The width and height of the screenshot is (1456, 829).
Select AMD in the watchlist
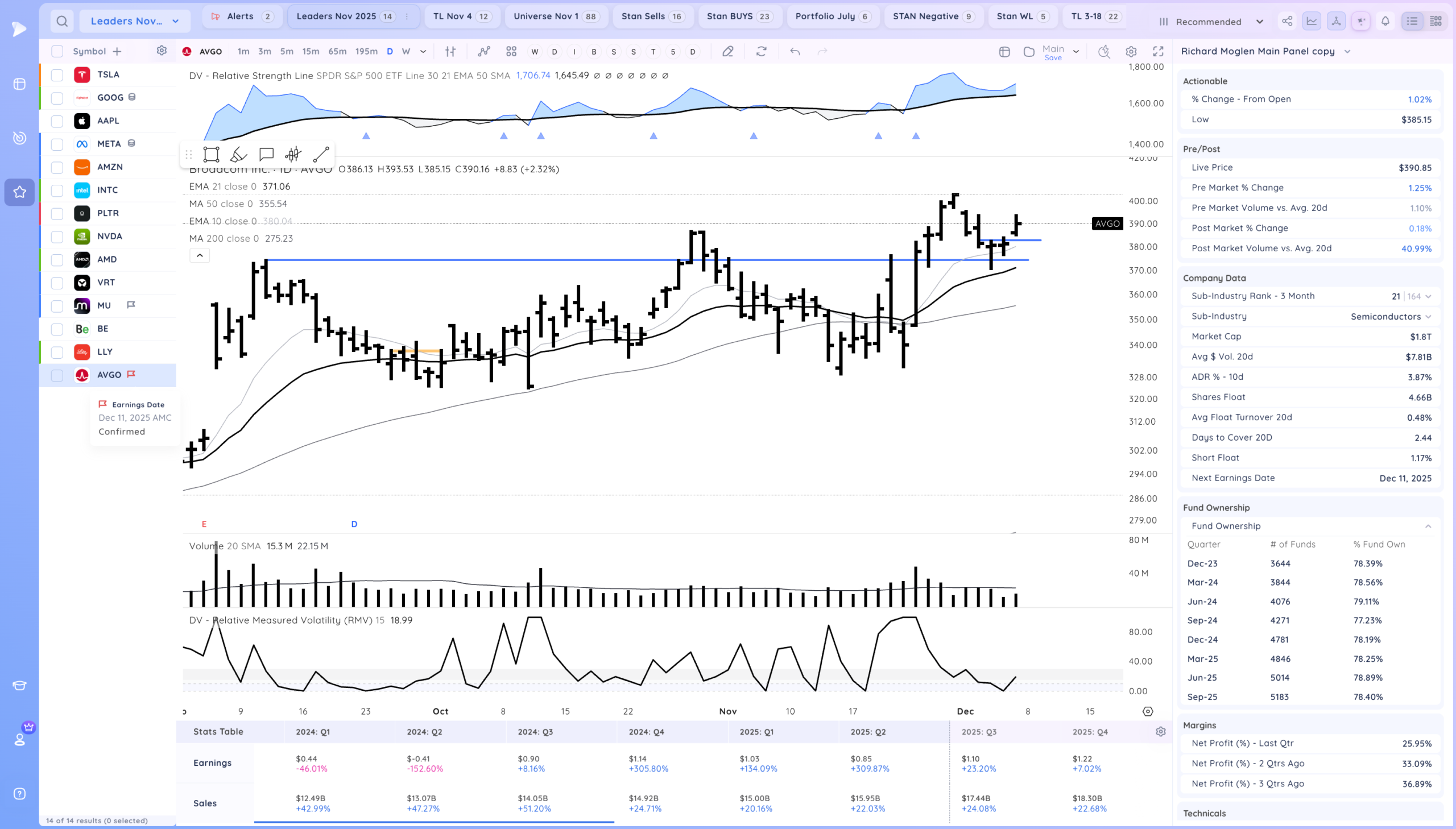tap(107, 260)
